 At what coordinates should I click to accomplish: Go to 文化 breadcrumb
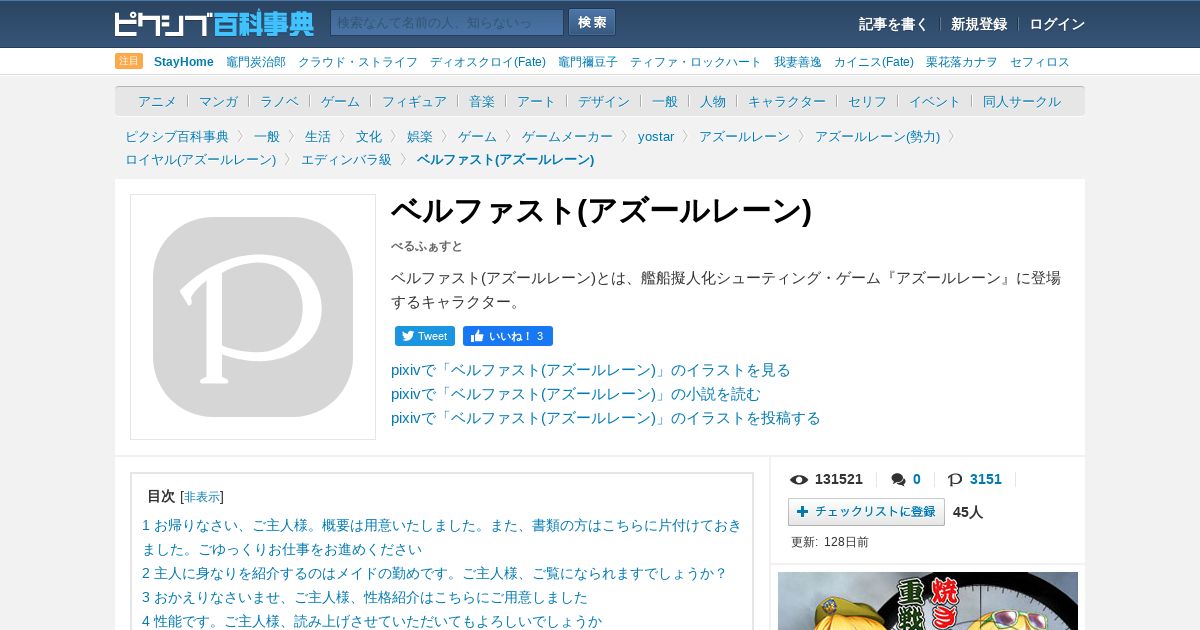(x=369, y=136)
